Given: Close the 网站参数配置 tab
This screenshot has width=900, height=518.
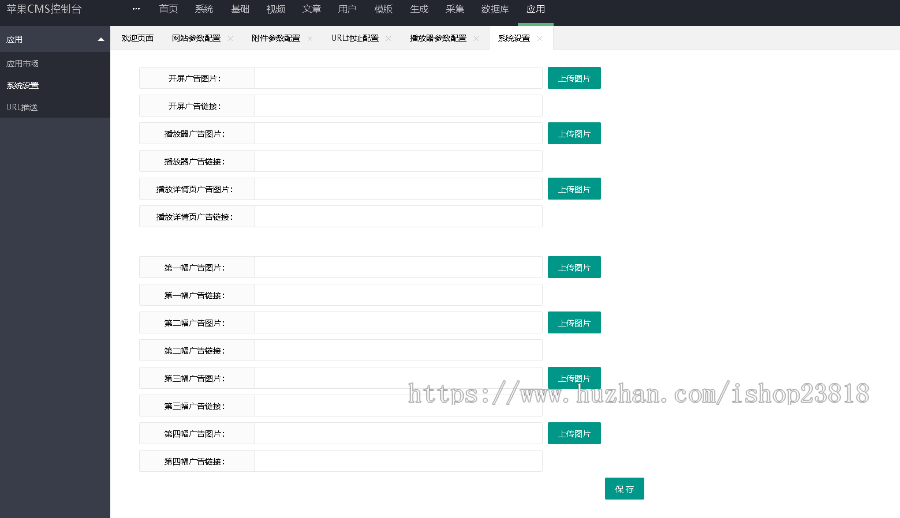Looking at the screenshot, I should click(231, 38).
